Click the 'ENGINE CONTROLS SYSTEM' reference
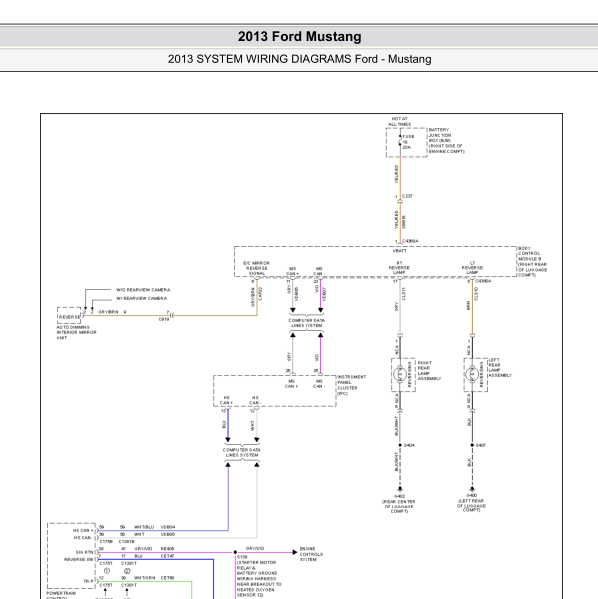Screen dimensions: 598x599 point(311,554)
